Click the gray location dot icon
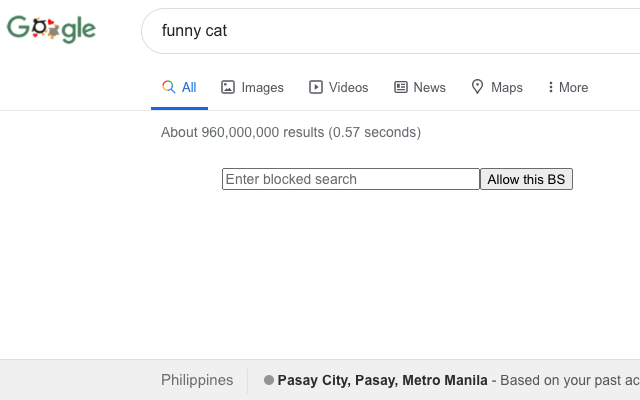The width and height of the screenshot is (640, 400). coord(269,380)
